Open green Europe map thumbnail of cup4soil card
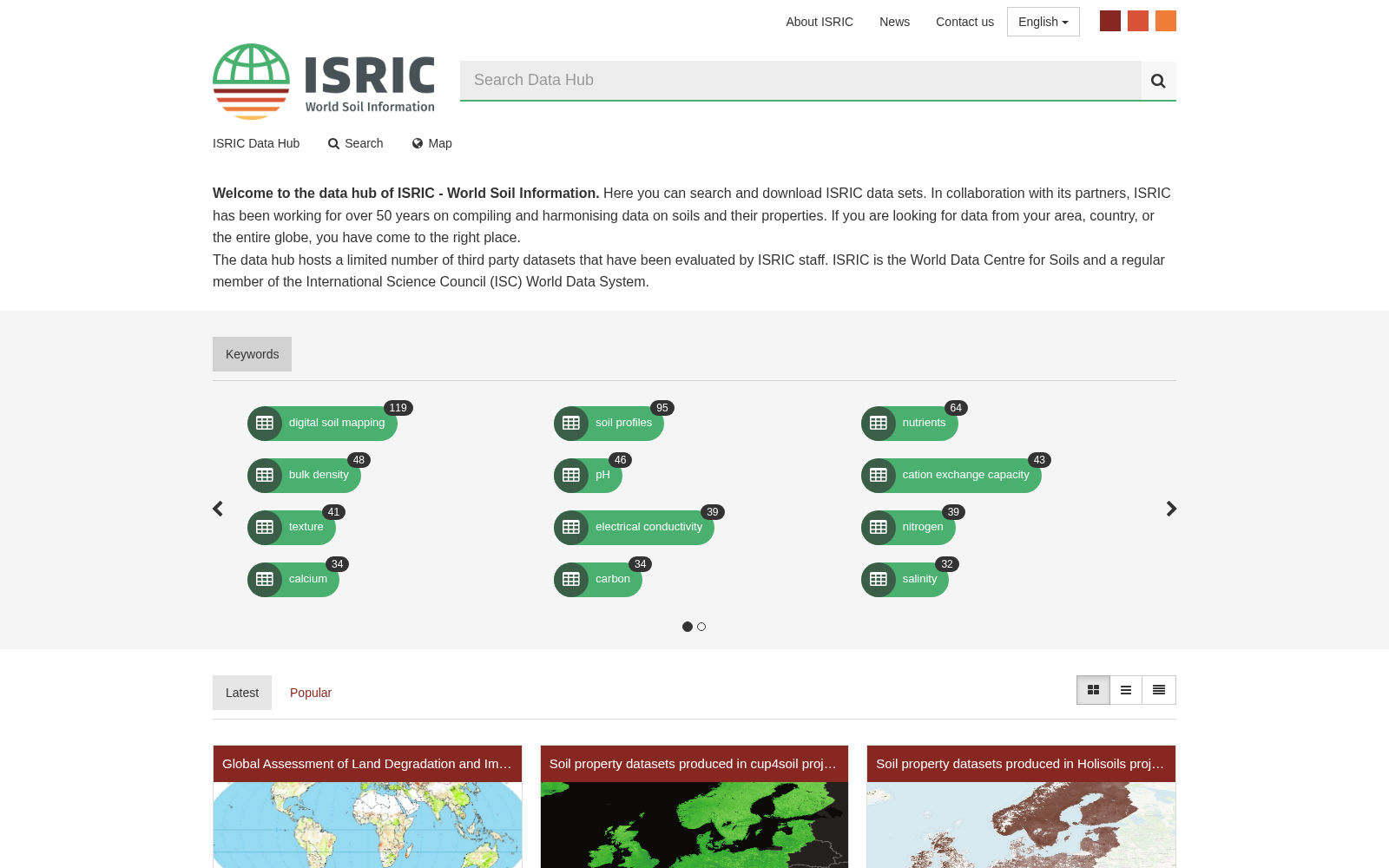 (694, 825)
